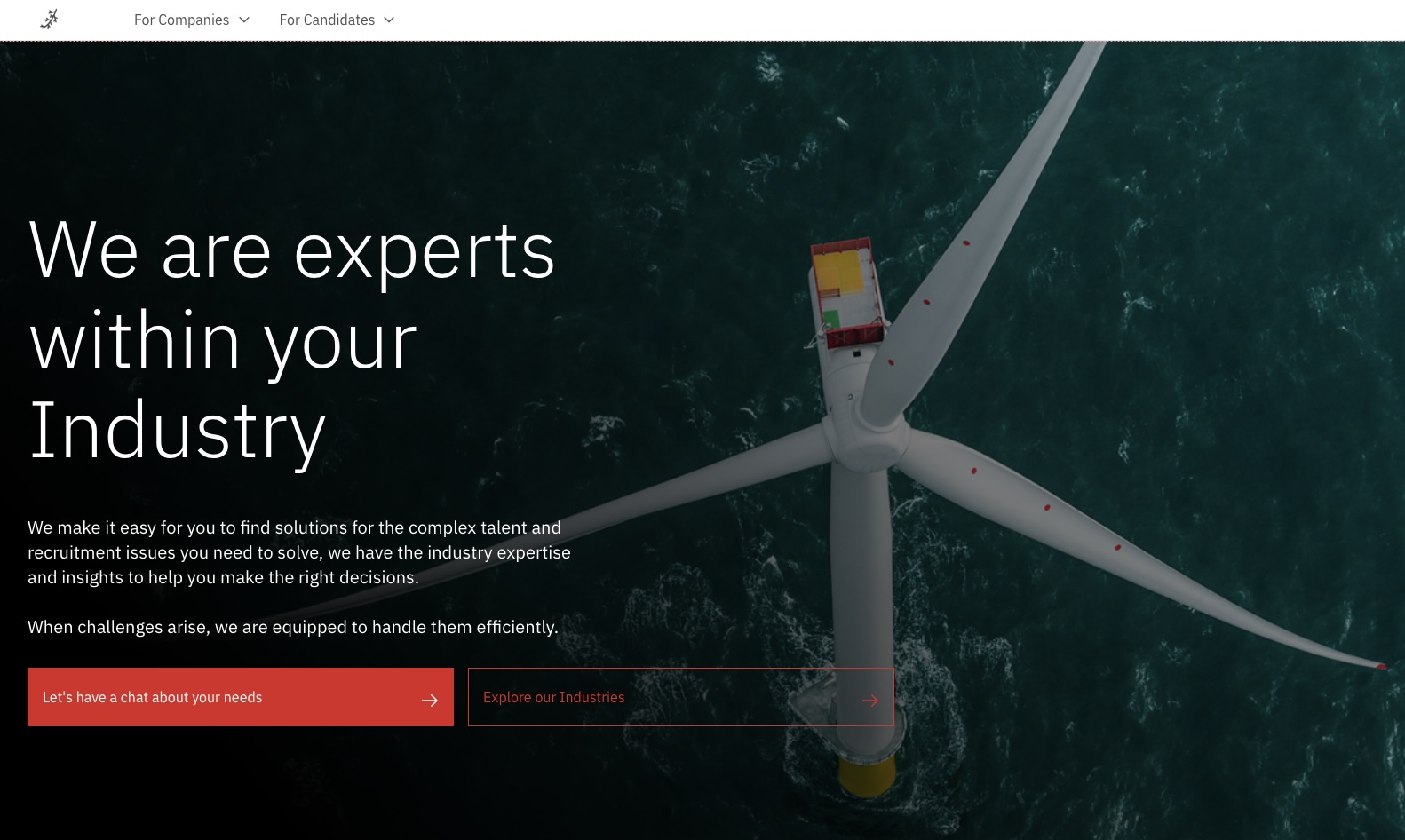Click the yellow base of the turbine tower
This screenshot has height=840, width=1405.
867,774
